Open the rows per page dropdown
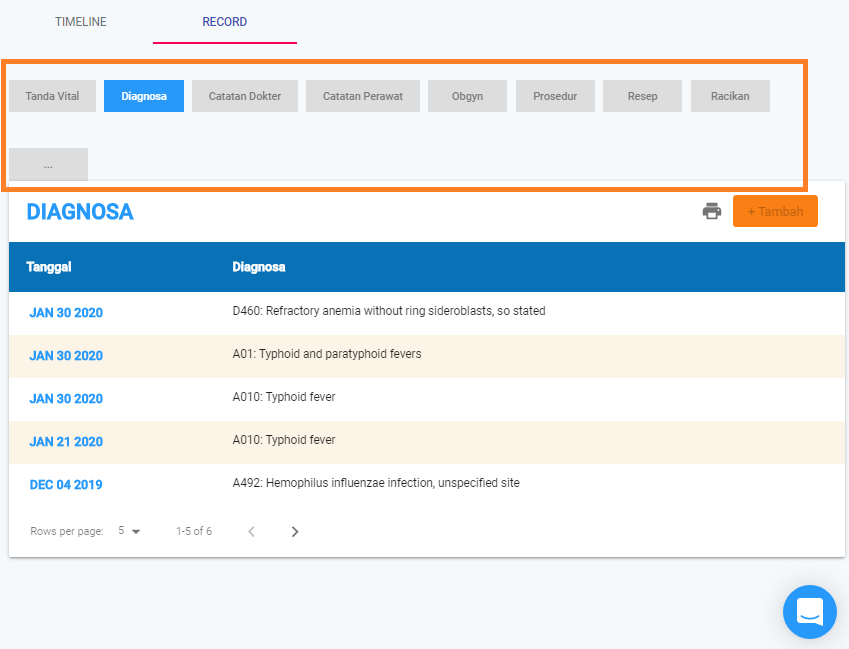Screen dimensions: 849x649 pyautogui.click(x=129, y=531)
